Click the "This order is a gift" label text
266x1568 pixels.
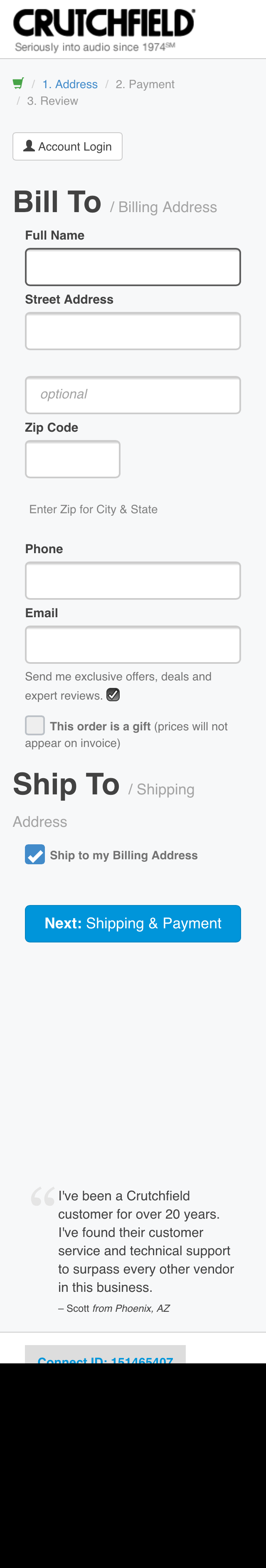[x=101, y=726]
